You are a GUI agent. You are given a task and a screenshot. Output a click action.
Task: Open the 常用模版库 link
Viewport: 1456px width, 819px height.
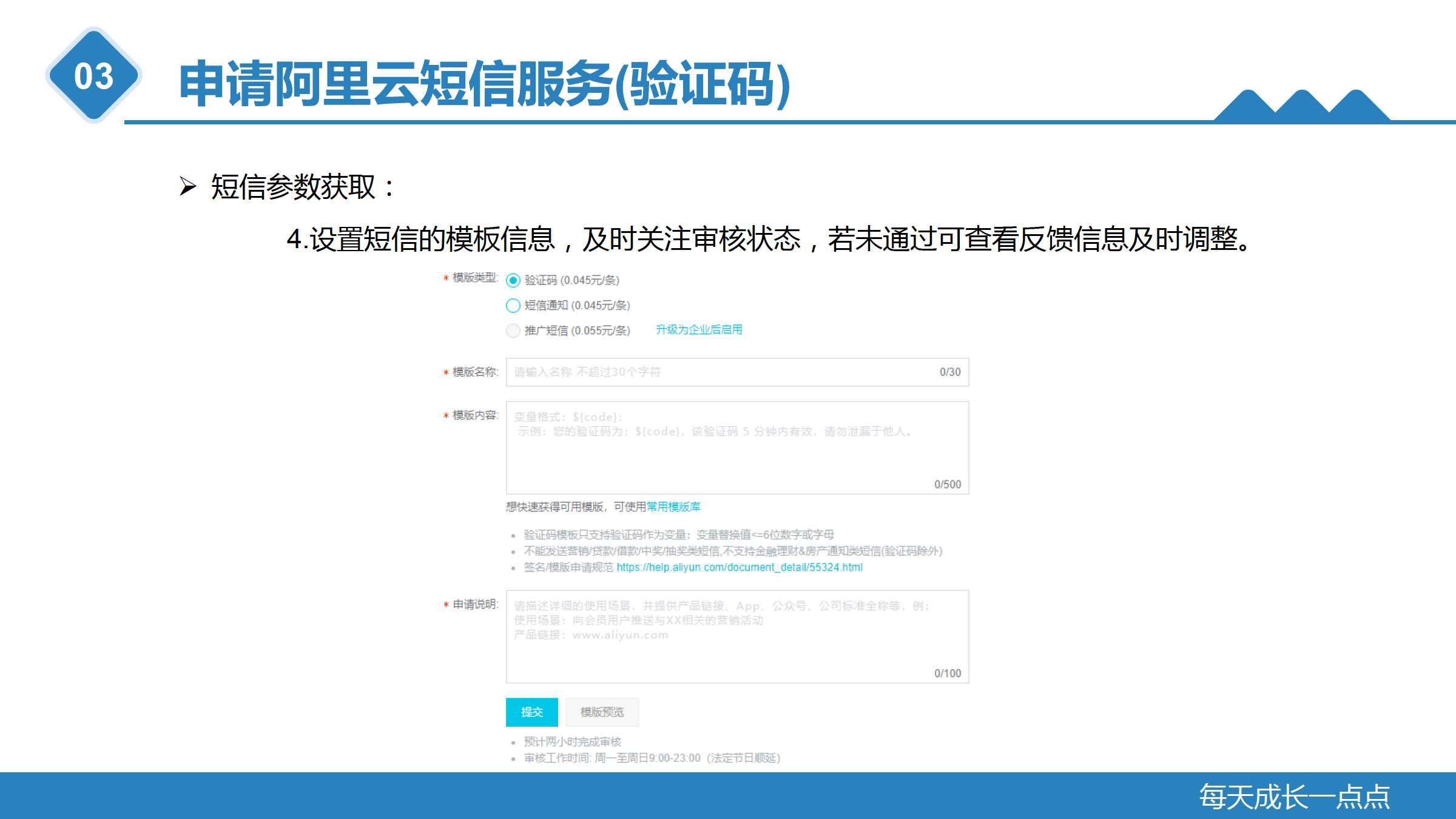[x=673, y=507]
